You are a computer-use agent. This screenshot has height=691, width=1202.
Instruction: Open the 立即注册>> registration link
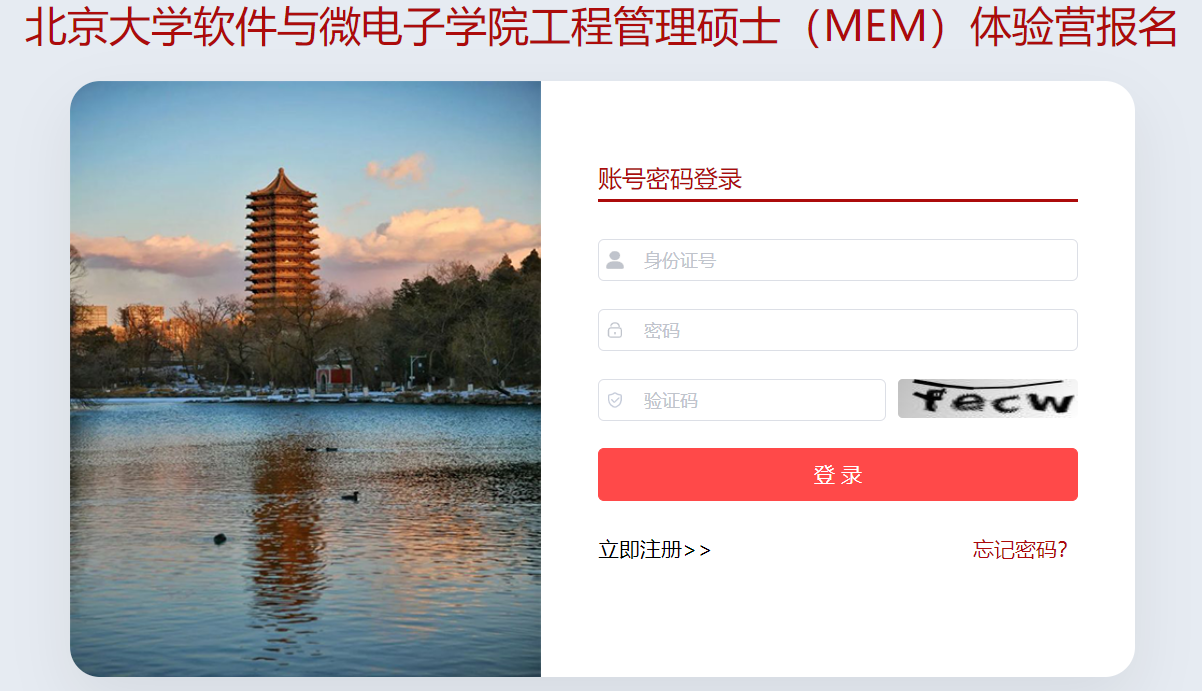pos(655,550)
